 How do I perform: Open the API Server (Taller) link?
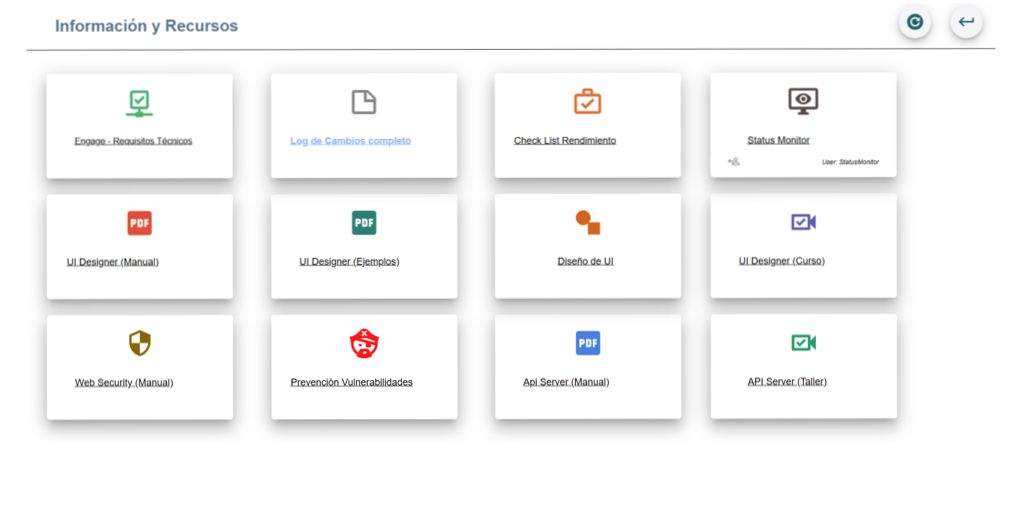coord(787,382)
